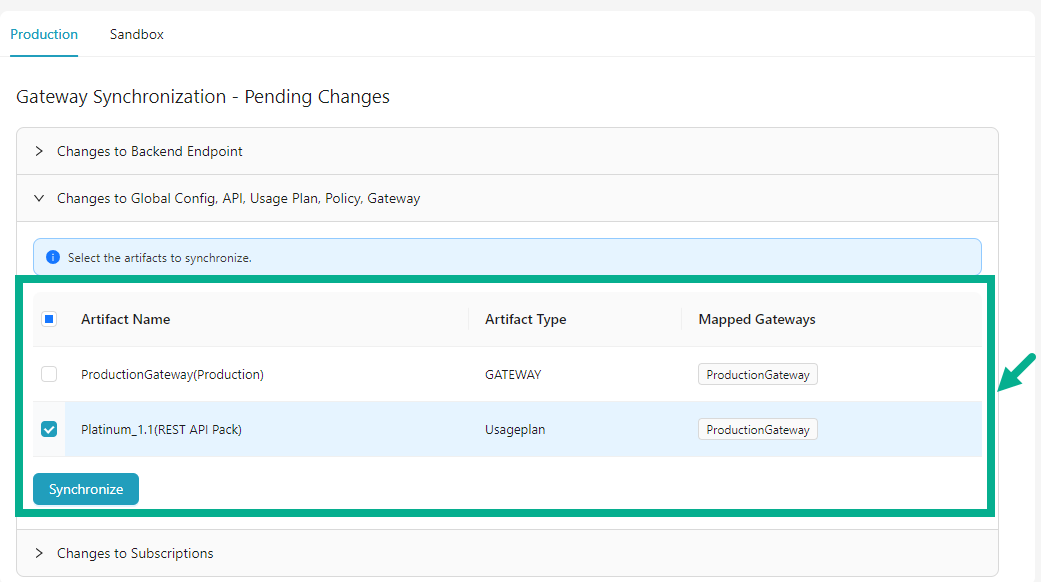Click the blue info icon in the banner
The width and height of the screenshot is (1041, 582).
pos(53,257)
